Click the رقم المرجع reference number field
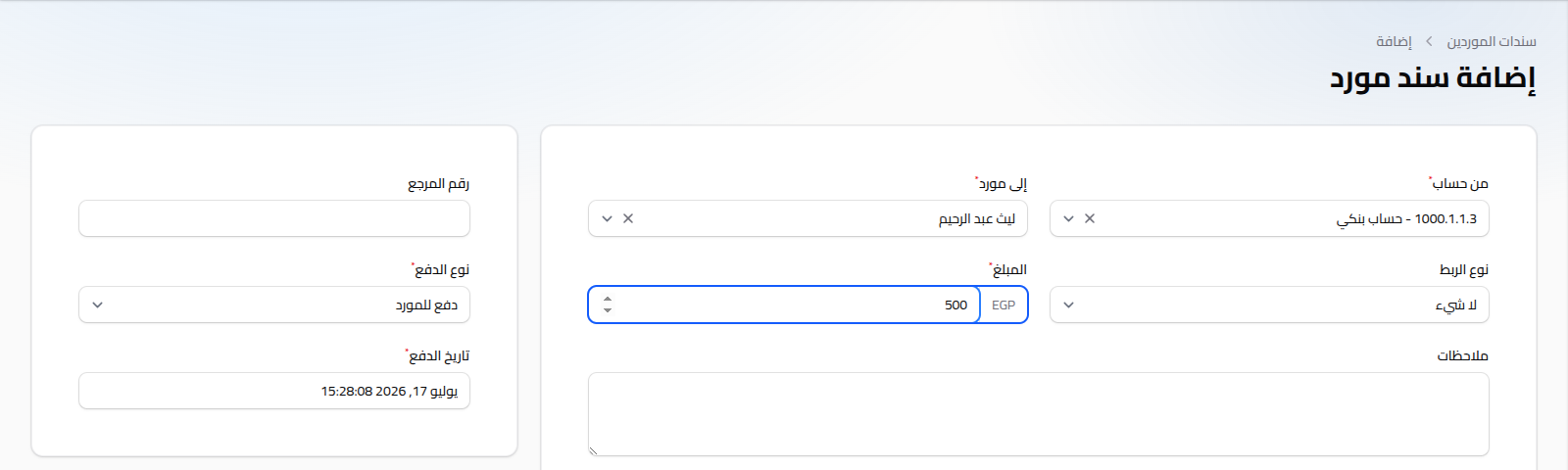 point(274,218)
